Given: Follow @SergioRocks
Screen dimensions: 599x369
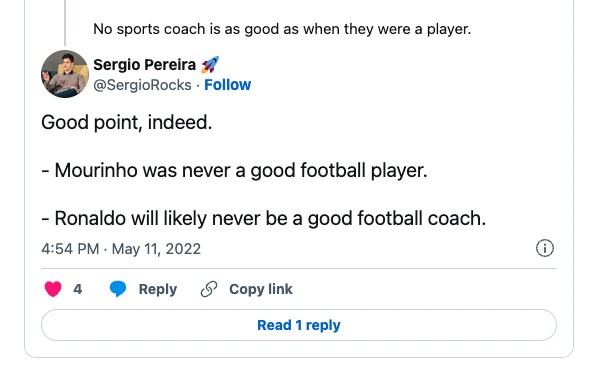Looking at the screenshot, I should point(228,85).
